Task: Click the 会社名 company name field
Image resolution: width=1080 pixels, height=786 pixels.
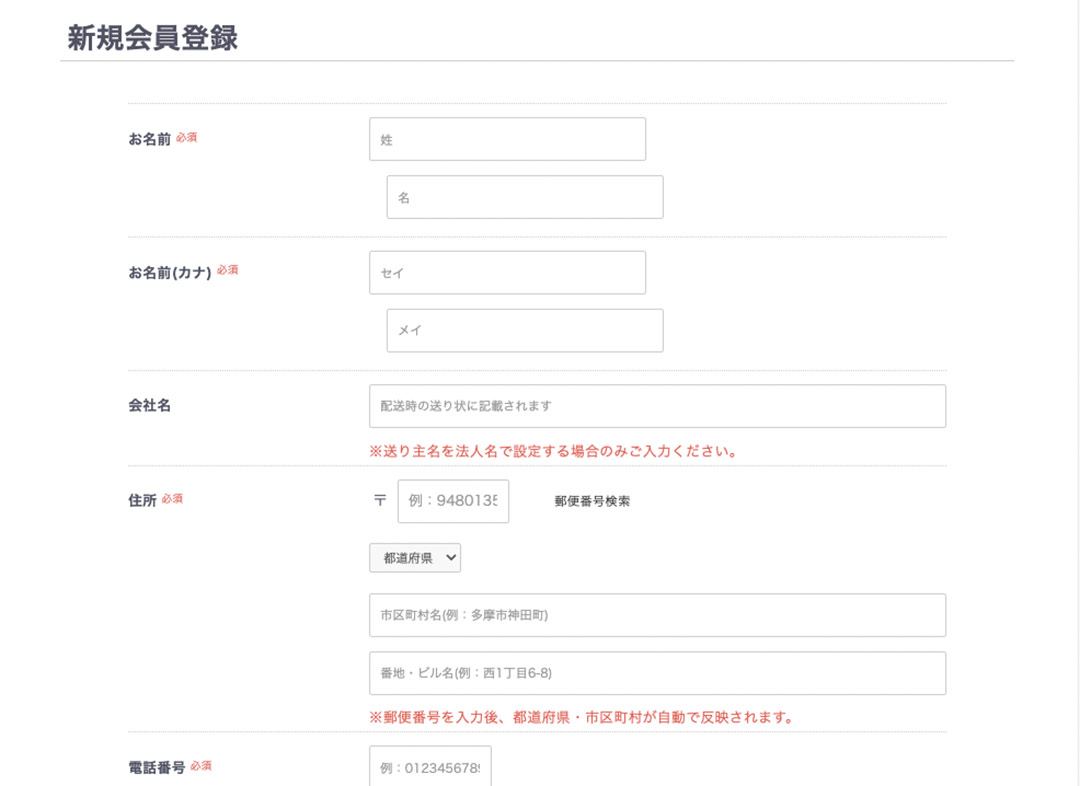Action: coord(658,406)
